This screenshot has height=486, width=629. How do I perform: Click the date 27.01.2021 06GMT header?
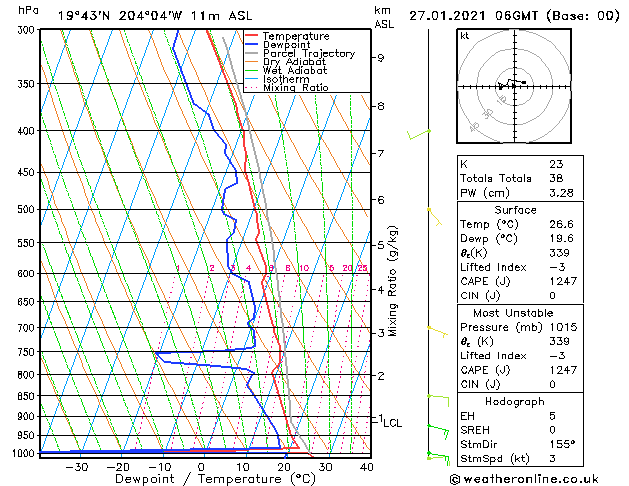473,16
